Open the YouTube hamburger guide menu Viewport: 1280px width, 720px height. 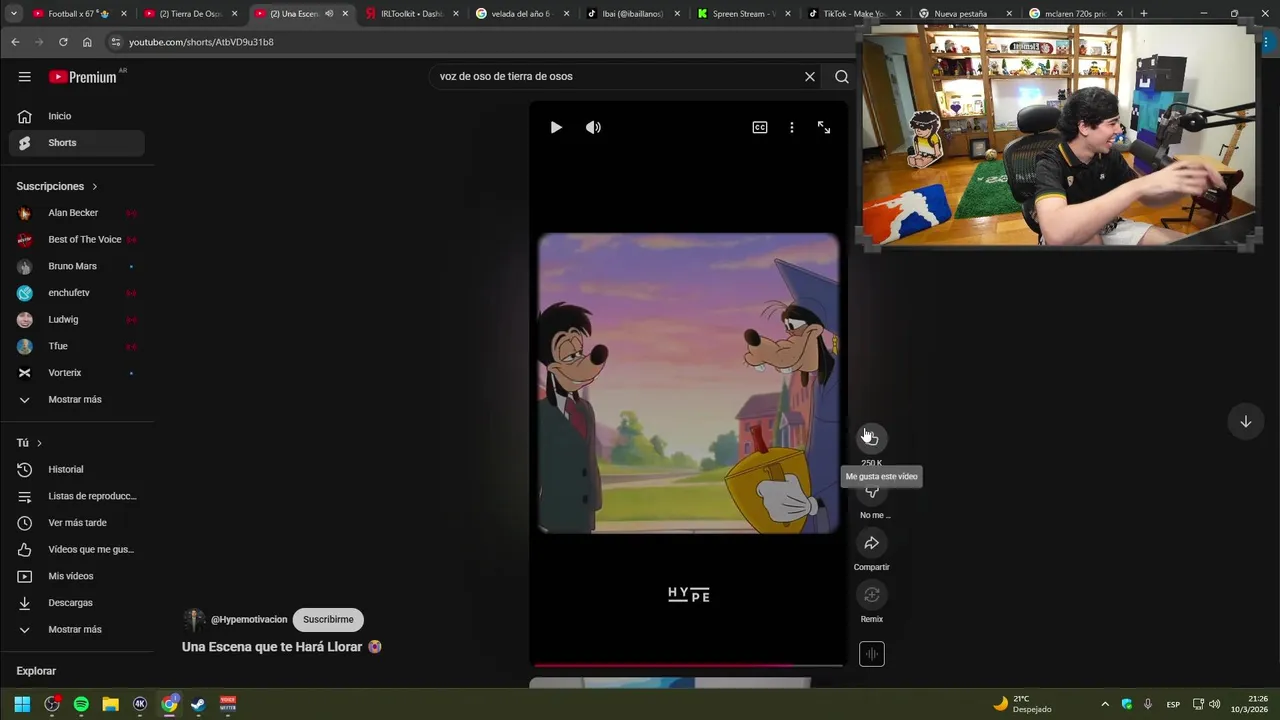24,77
